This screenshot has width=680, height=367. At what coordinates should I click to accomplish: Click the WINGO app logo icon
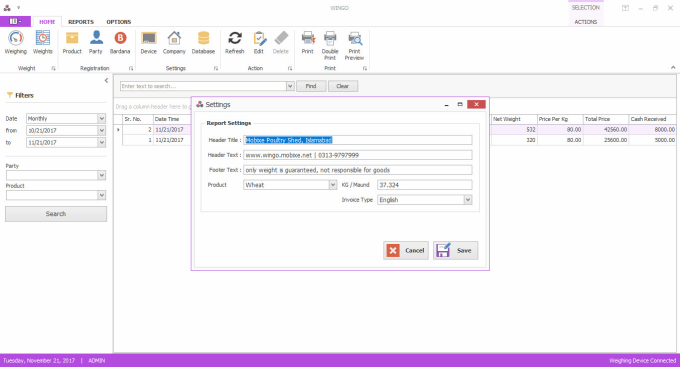pos(7,7)
